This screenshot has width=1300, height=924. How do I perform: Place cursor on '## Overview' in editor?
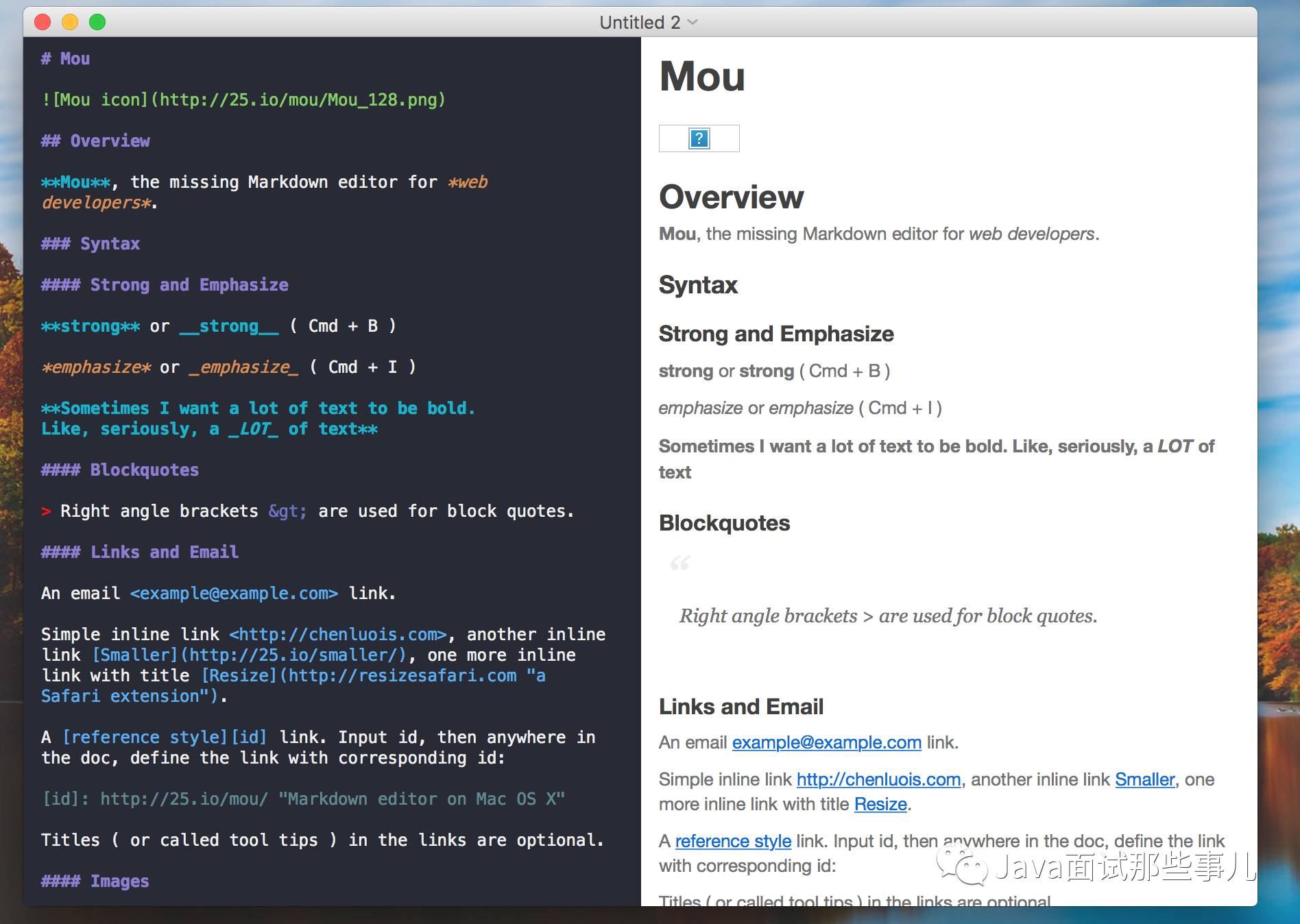click(x=95, y=141)
